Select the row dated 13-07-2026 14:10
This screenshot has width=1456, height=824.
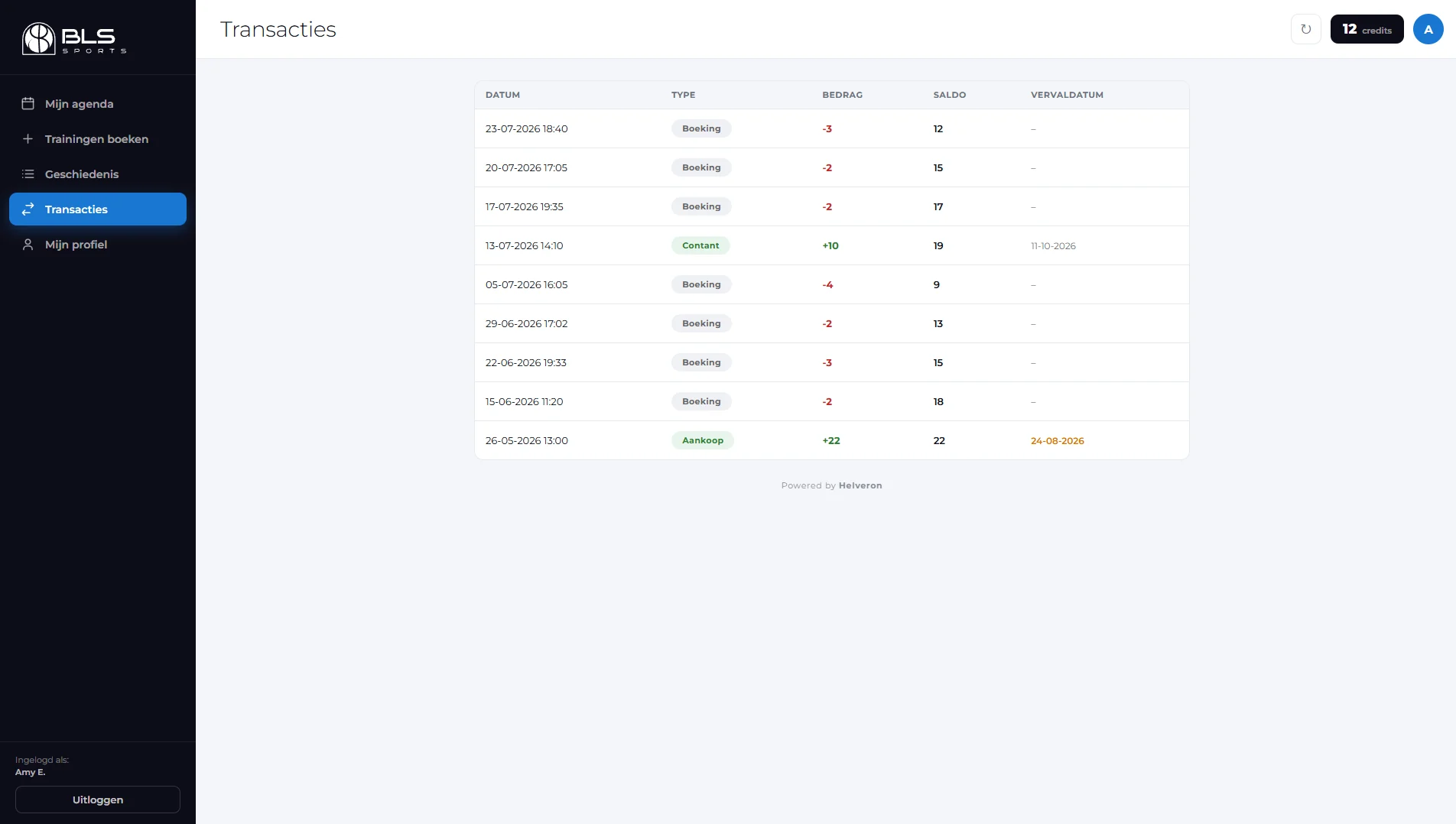click(x=831, y=245)
